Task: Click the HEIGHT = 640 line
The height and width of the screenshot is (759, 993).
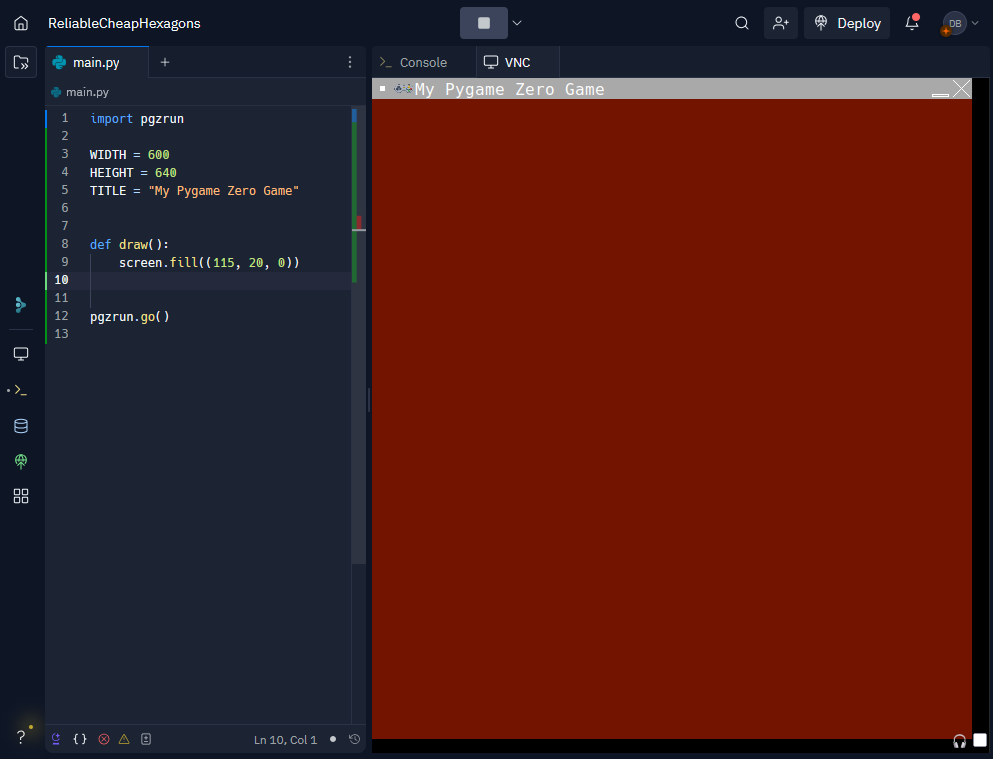Action: pos(133,172)
